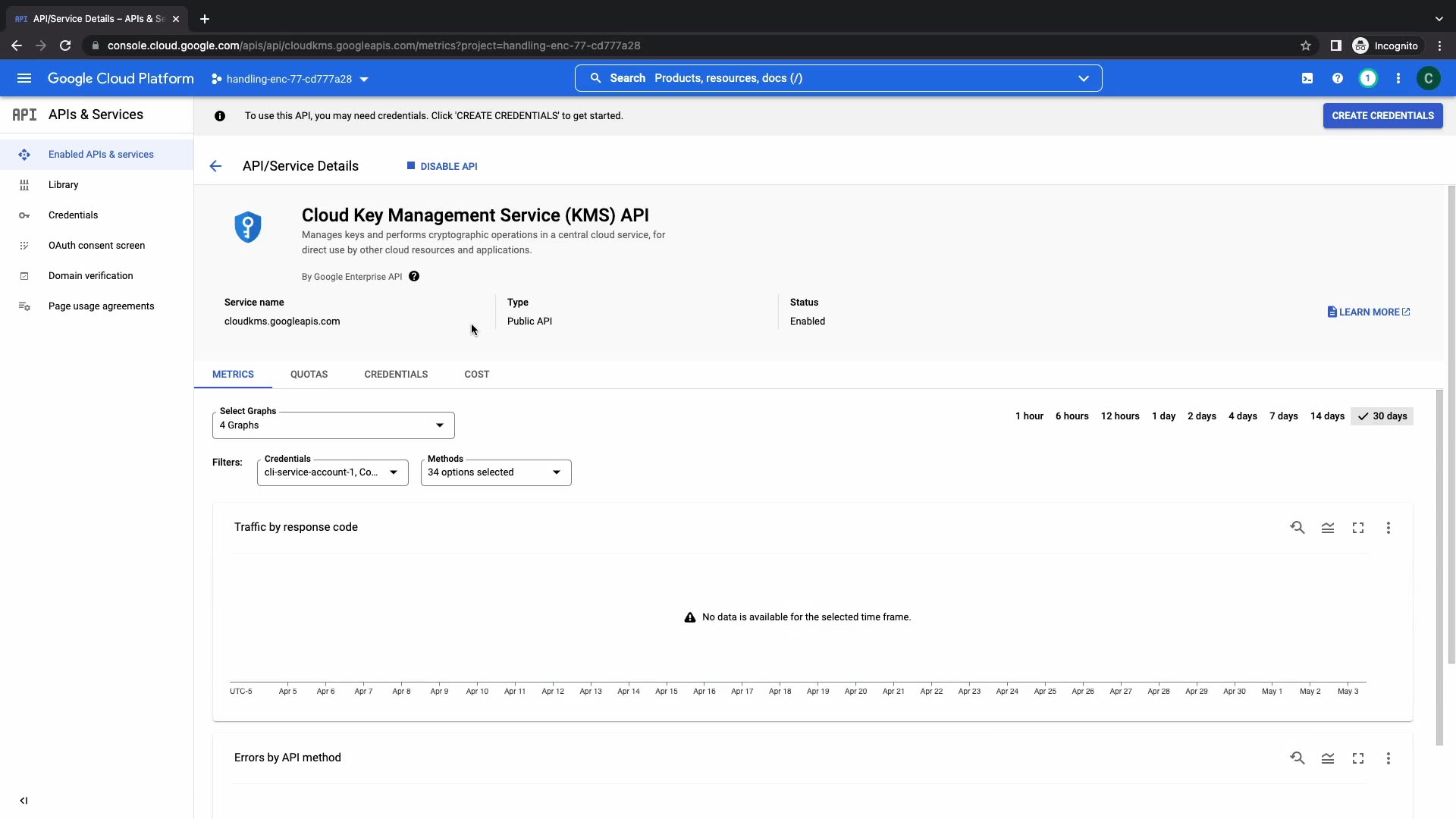Image resolution: width=1456 pixels, height=819 pixels.
Task: Open the Select Graphs dropdown
Action: click(333, 425)
